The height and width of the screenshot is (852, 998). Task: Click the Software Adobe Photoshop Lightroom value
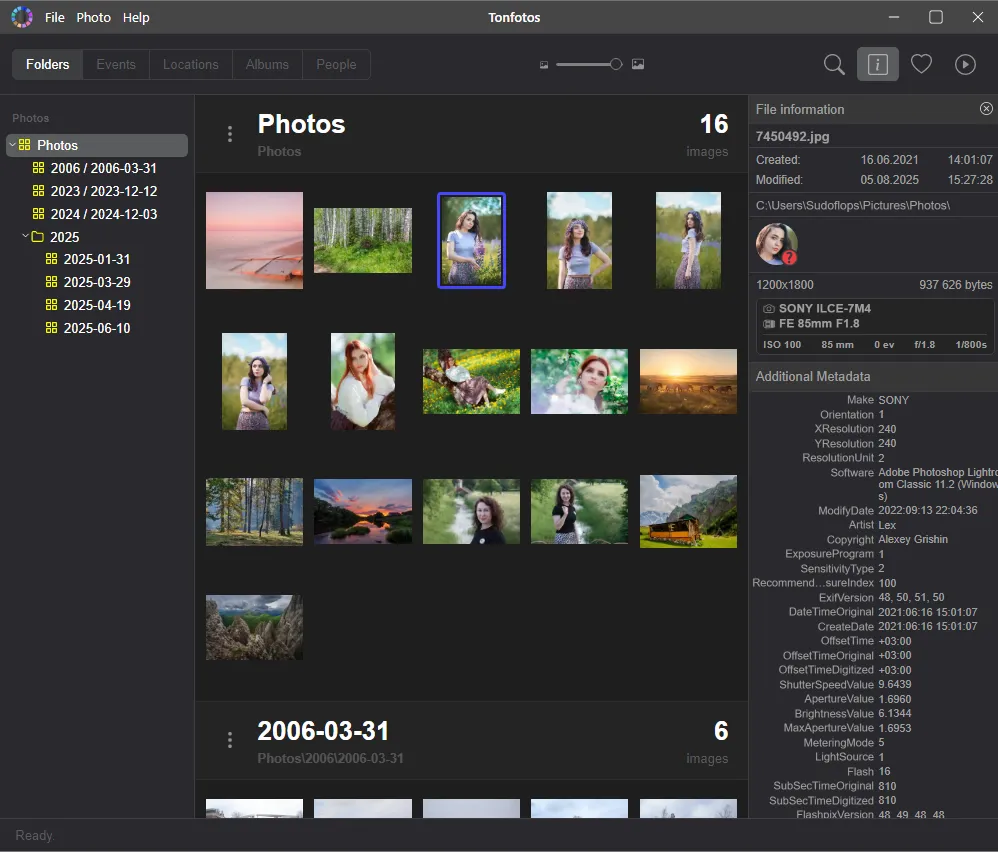coord(938,484)
